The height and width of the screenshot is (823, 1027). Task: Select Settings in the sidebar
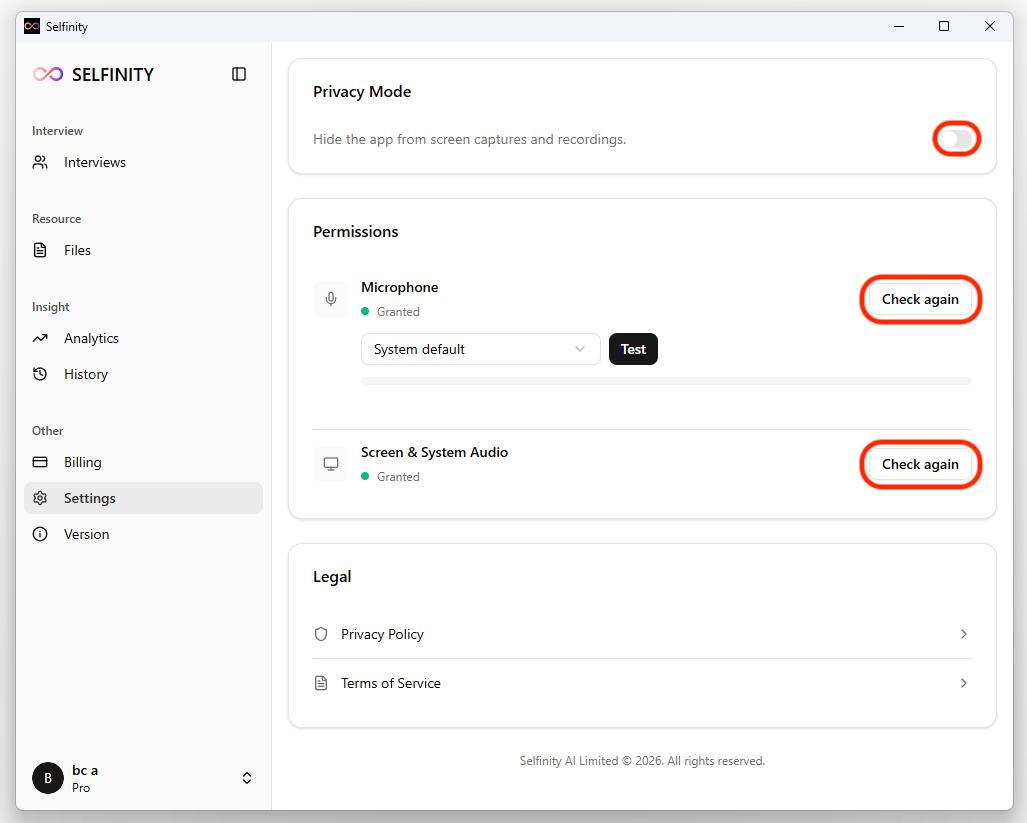(143, 498)
